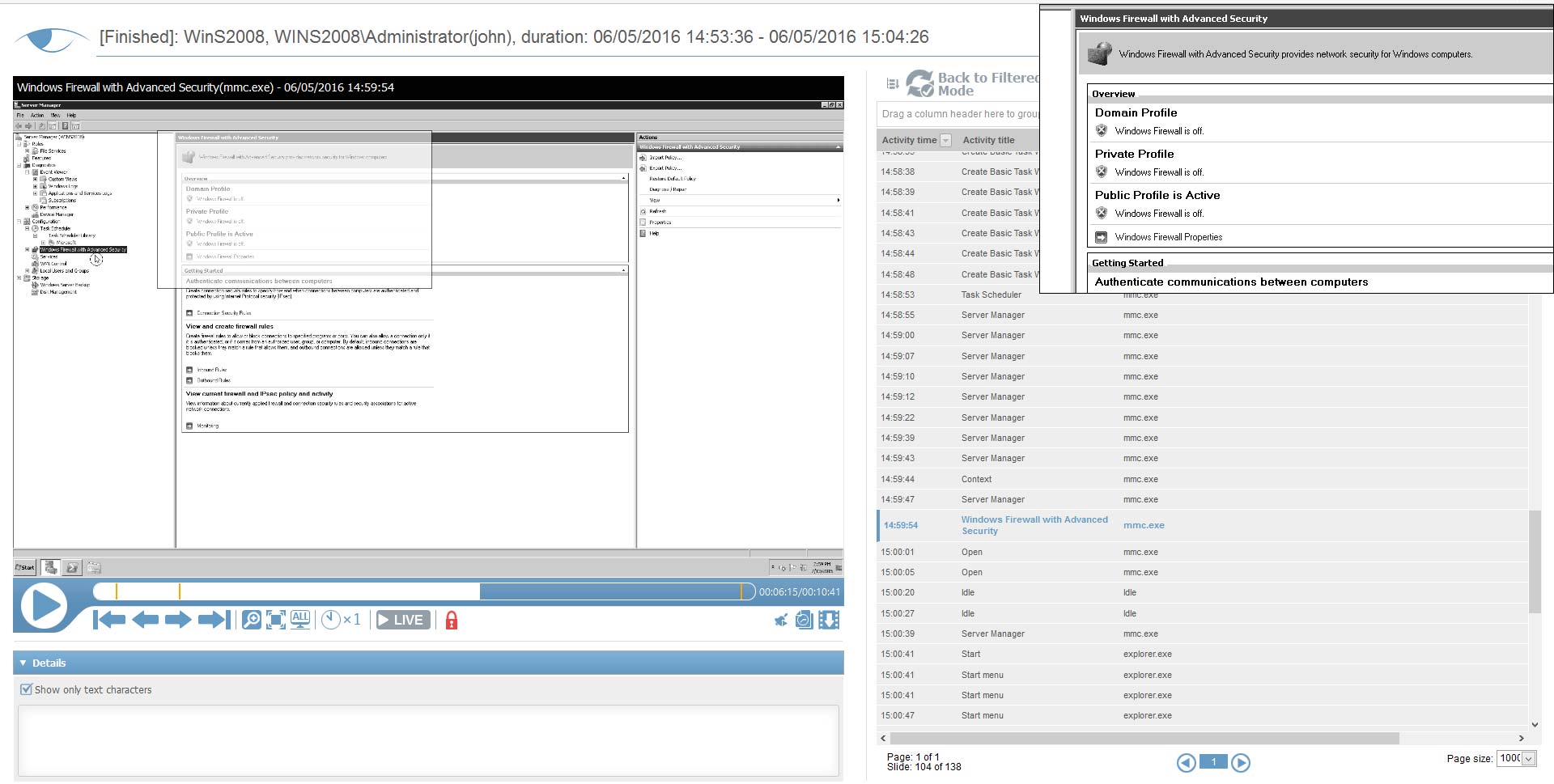Go to the next page of results
The width and height of the screenshot is (1554, 784).
click(x=1240, y=762)
